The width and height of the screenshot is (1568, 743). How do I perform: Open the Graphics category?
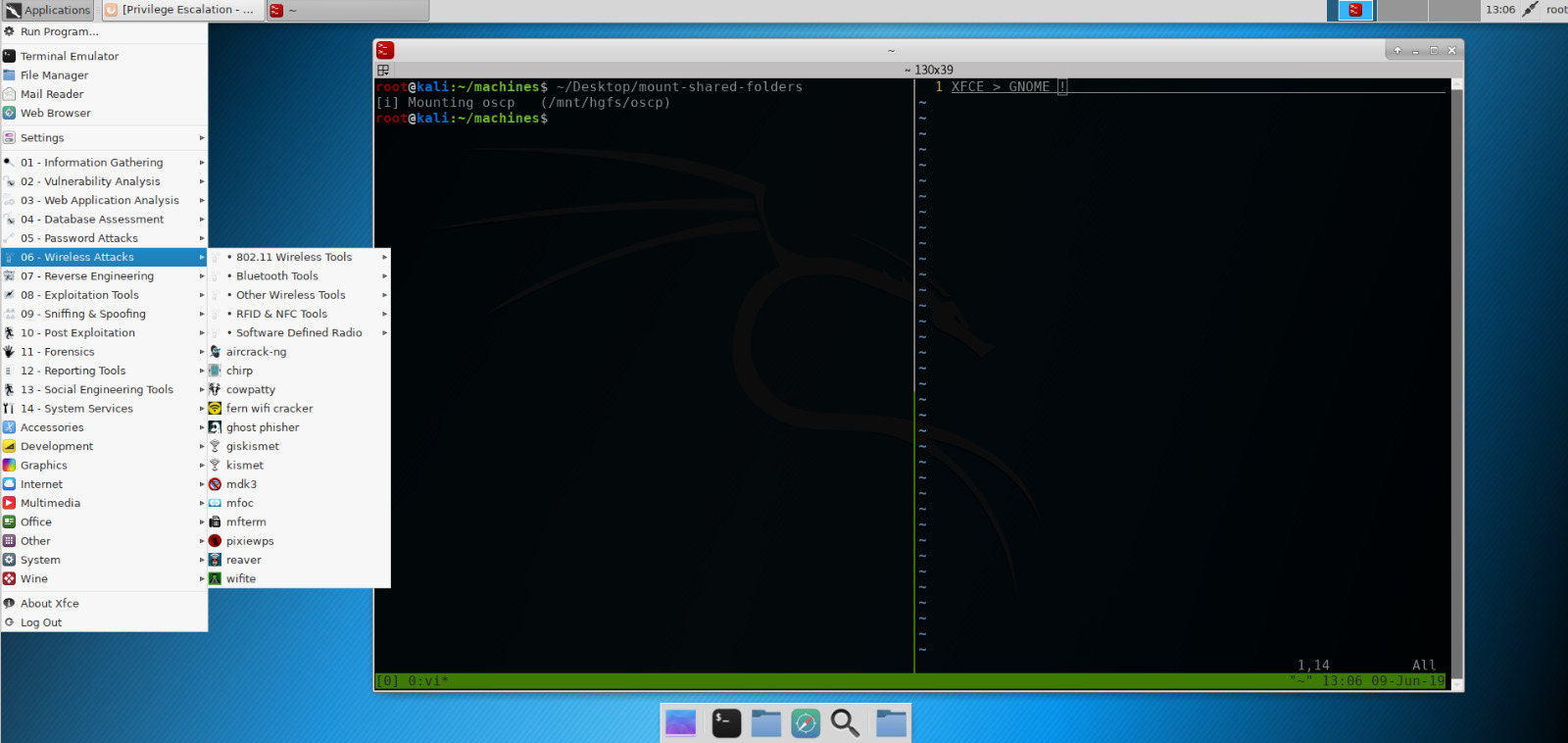(104, 466)
